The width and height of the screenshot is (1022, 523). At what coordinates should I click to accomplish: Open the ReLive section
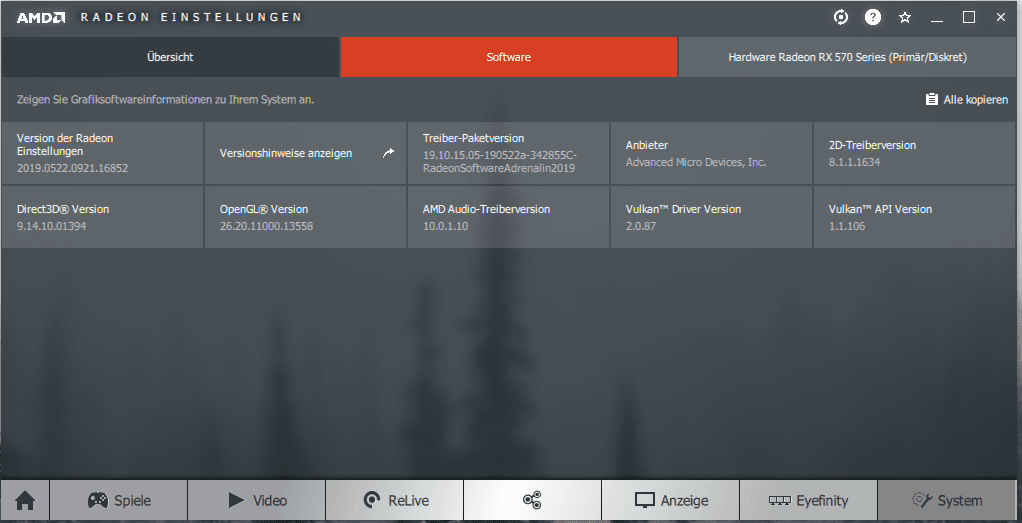[395, 501]
